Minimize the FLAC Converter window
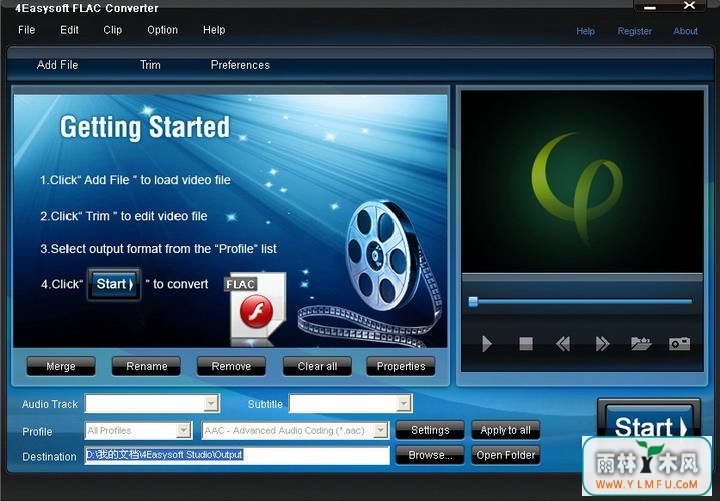Screen dimensions: 720x501 coord(650,6)
